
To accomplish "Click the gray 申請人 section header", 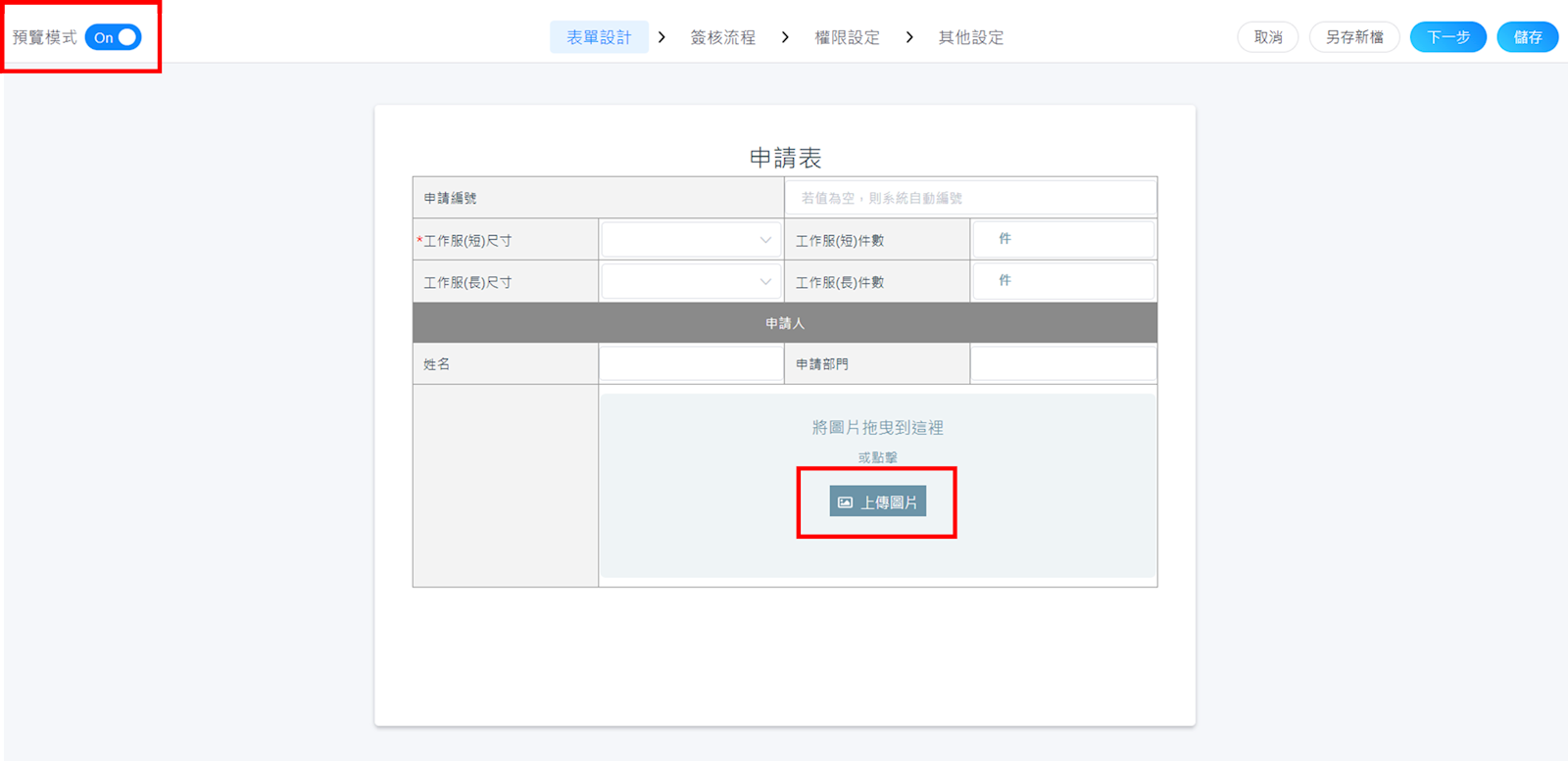I will (x=784, y=323).
